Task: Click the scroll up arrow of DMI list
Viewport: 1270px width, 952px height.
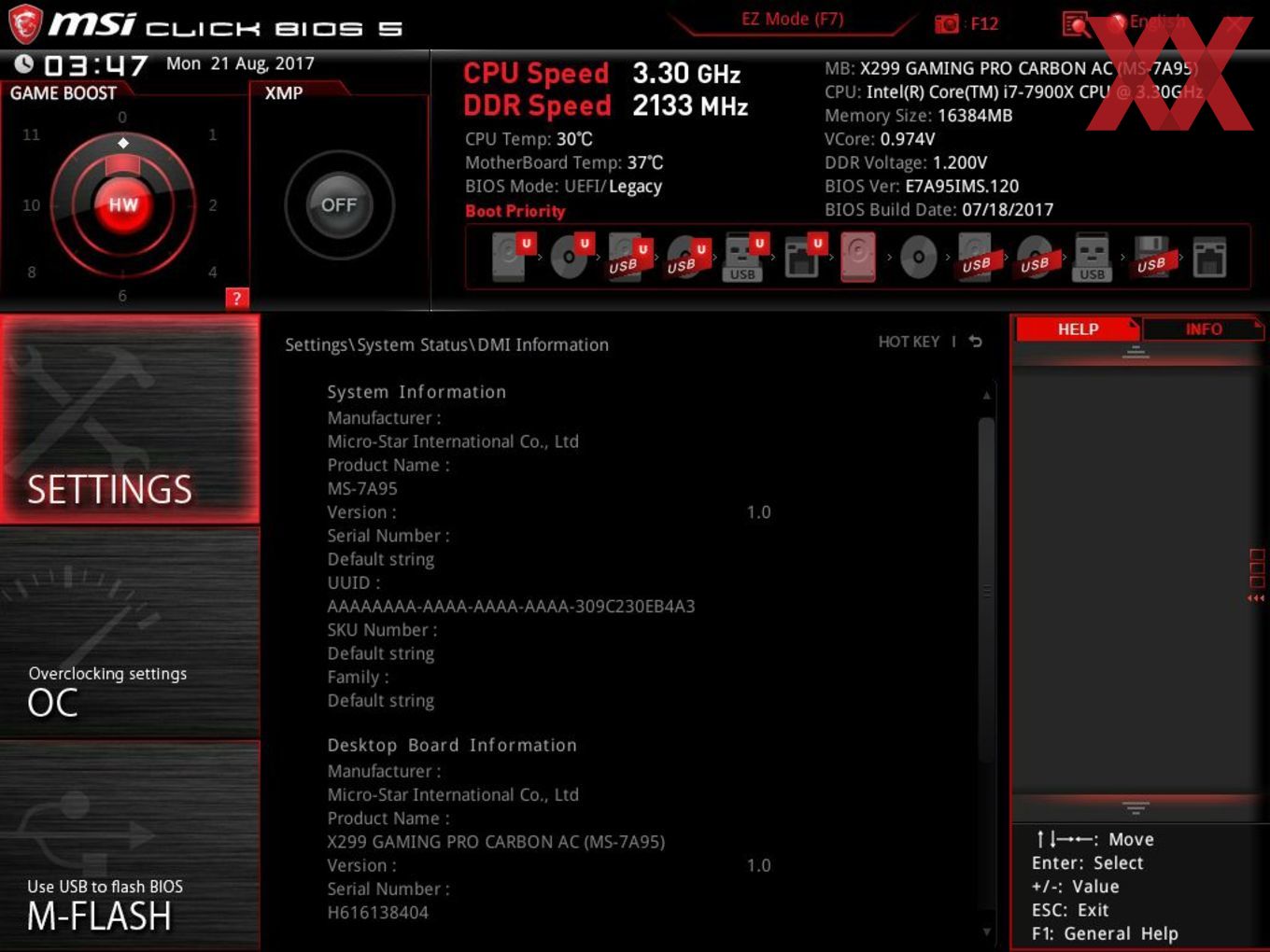Action: [x=986, y=396]
